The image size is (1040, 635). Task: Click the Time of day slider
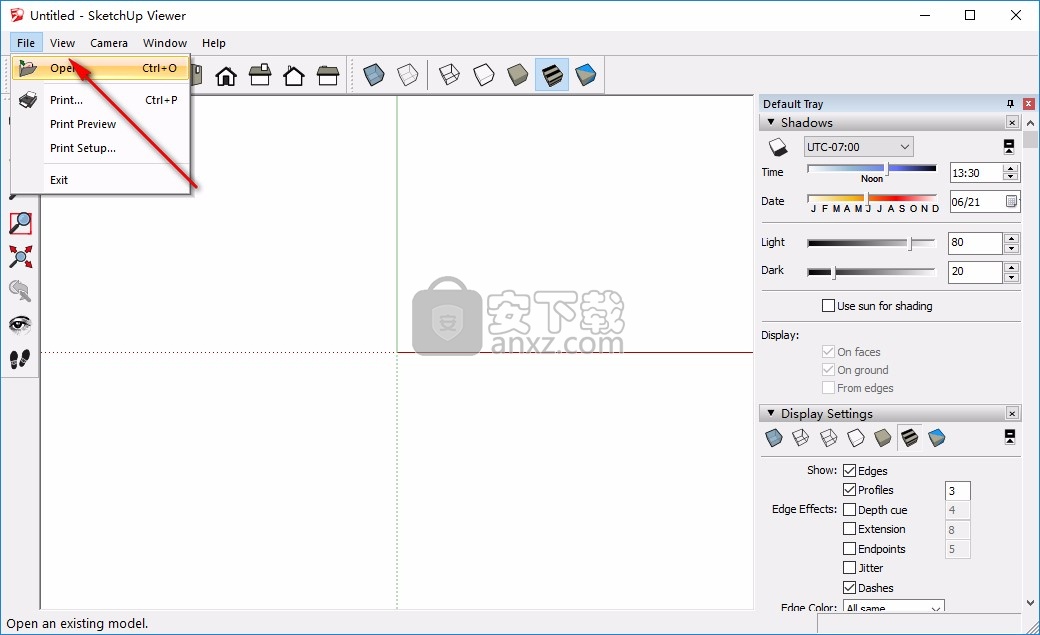[x=872, y=169]
